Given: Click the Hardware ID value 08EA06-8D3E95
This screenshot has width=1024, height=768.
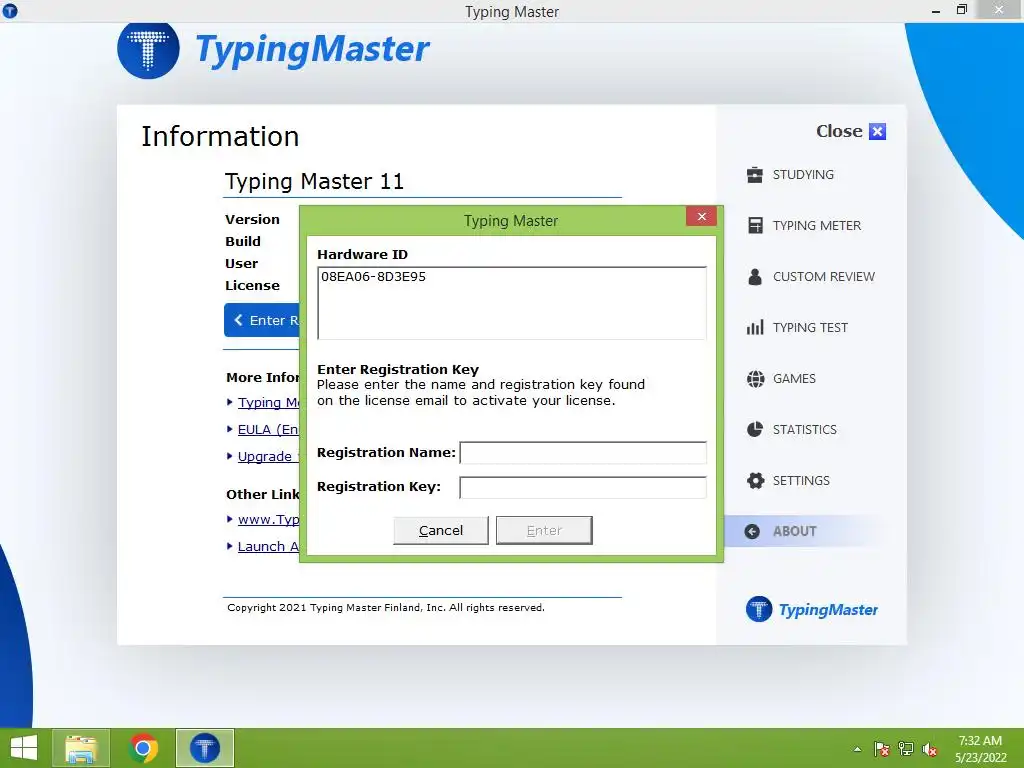Looking at the screenshot, I should tap(374, 277).
